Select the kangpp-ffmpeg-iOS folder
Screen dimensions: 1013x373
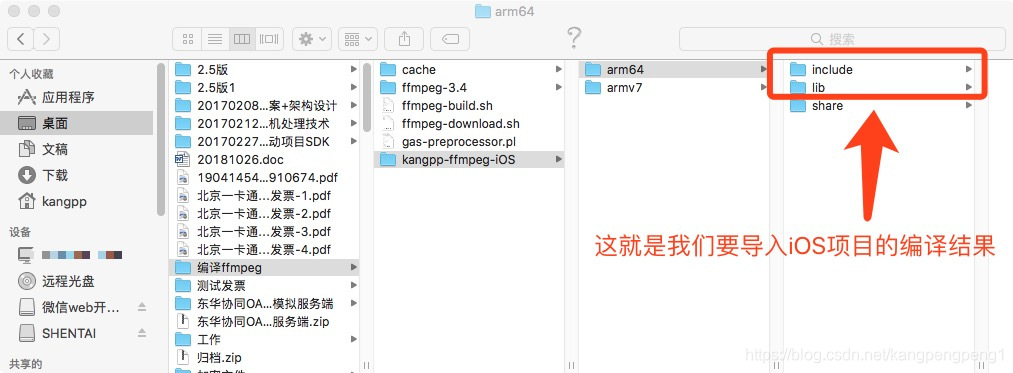(x=469, y=159)
